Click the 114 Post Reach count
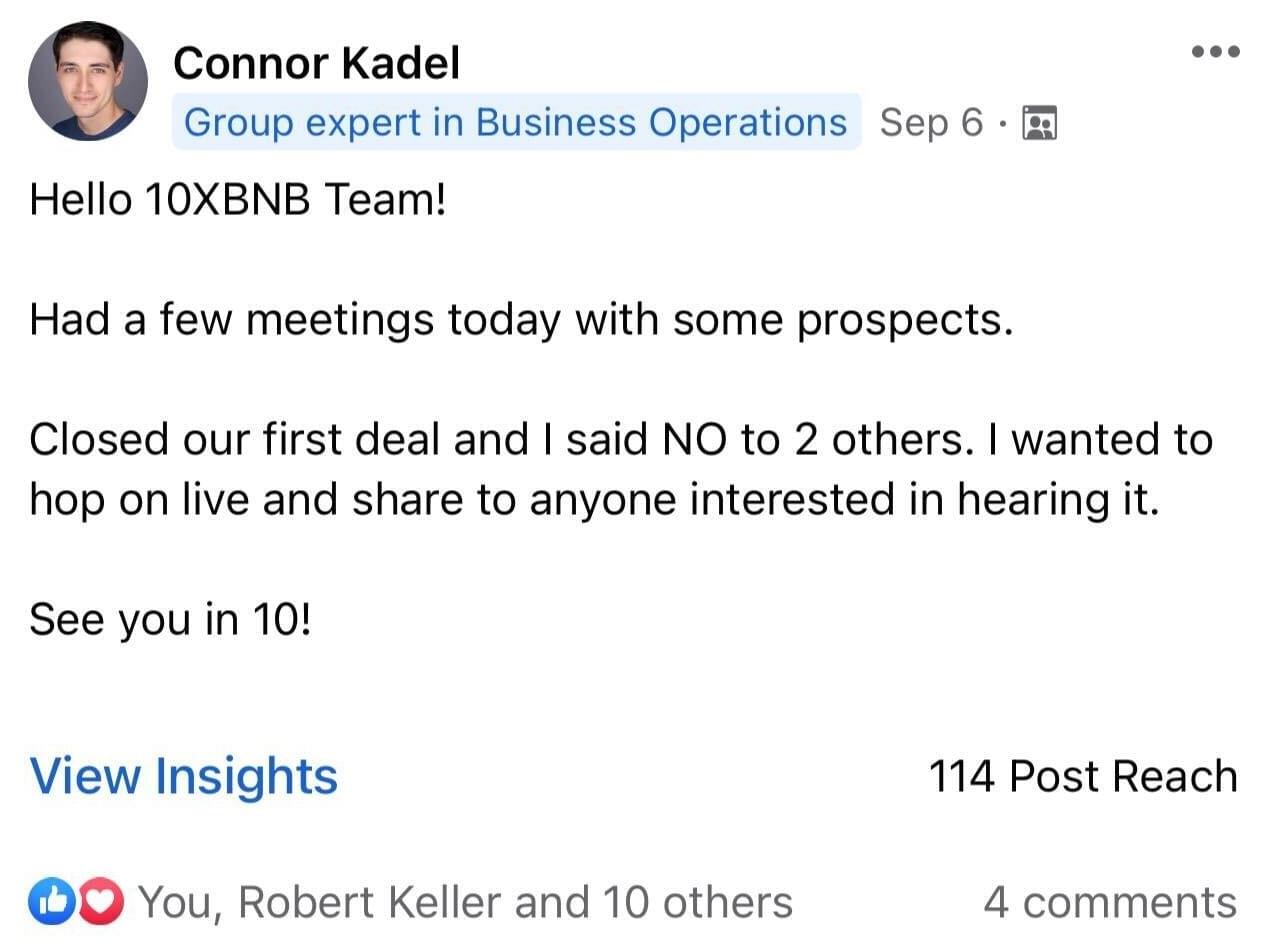Image resolution: width=1266 pixels, height=940 pixels. click(x=1083, y=777)
